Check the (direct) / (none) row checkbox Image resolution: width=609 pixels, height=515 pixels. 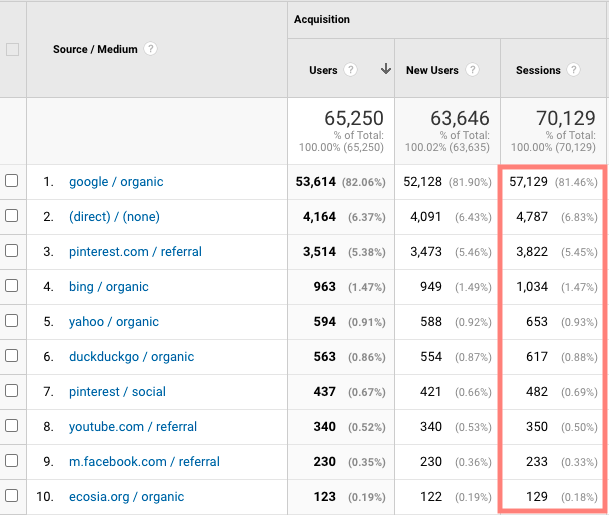pos(12,216)
